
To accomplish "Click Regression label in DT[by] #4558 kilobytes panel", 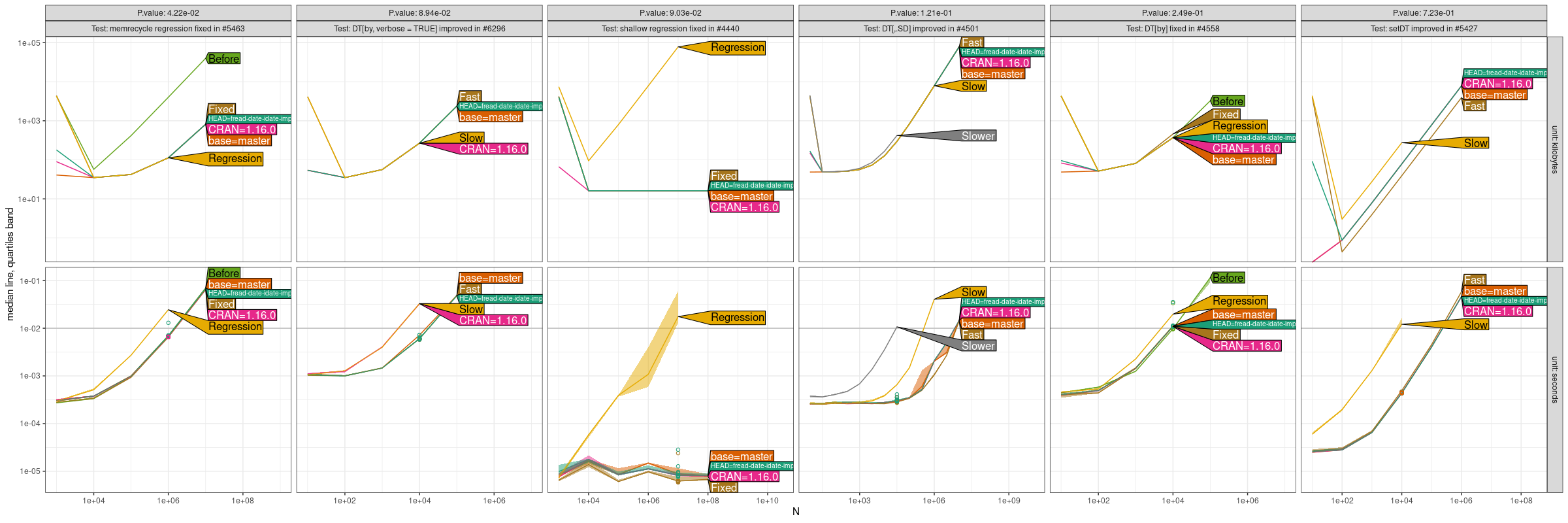I will (x=1239, y=126).
